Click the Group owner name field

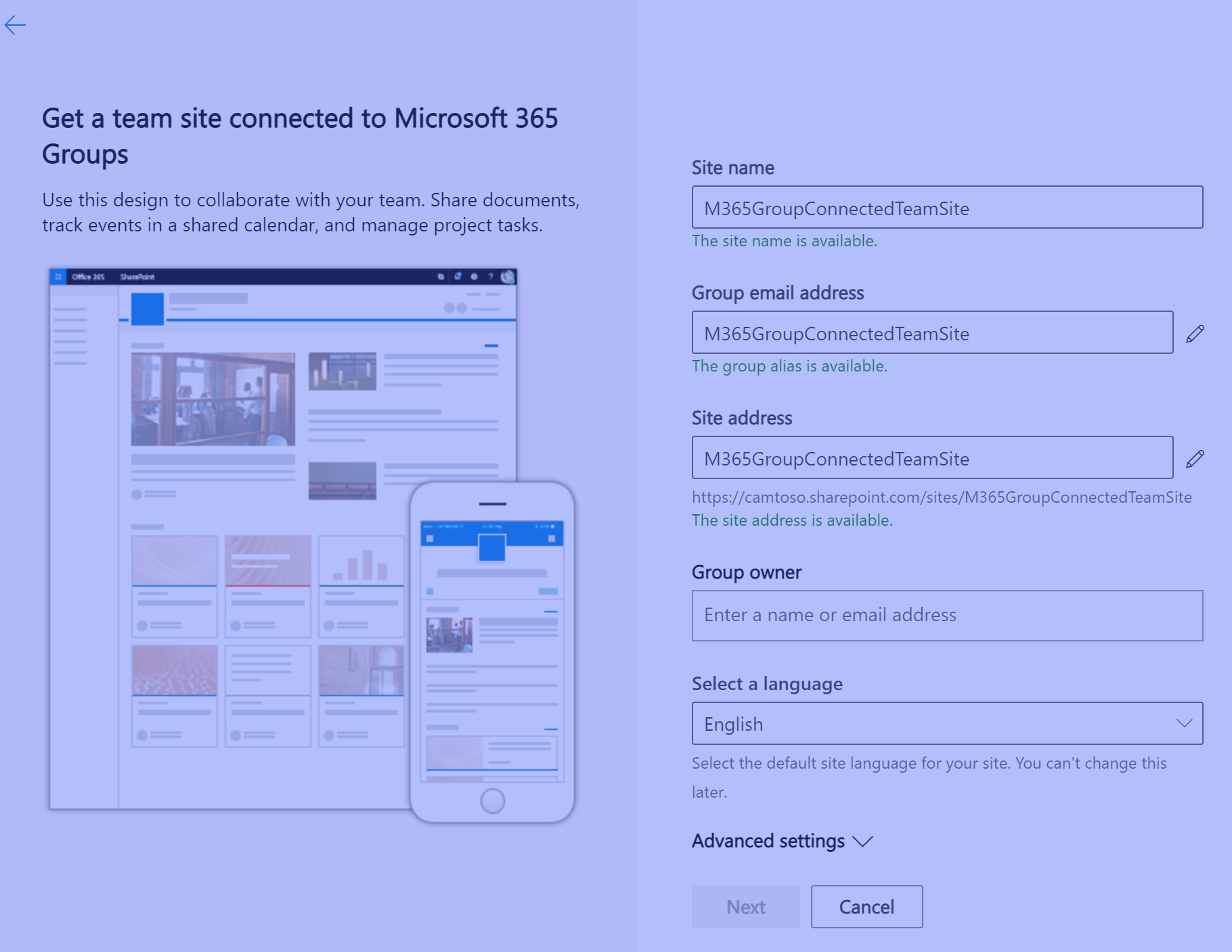[947, 615]
